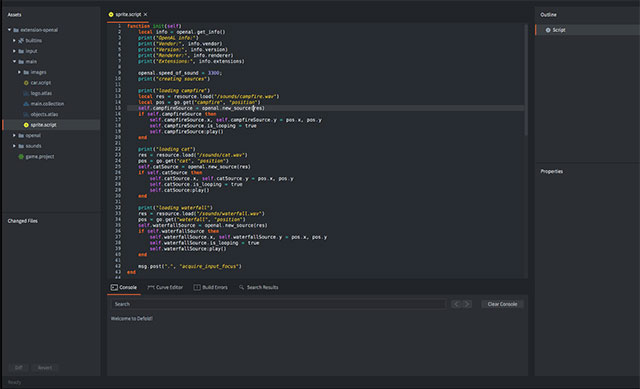
Task: Click the 'Changed Files' panel heading
Action: pyautogui.click(x=22, y=221)
